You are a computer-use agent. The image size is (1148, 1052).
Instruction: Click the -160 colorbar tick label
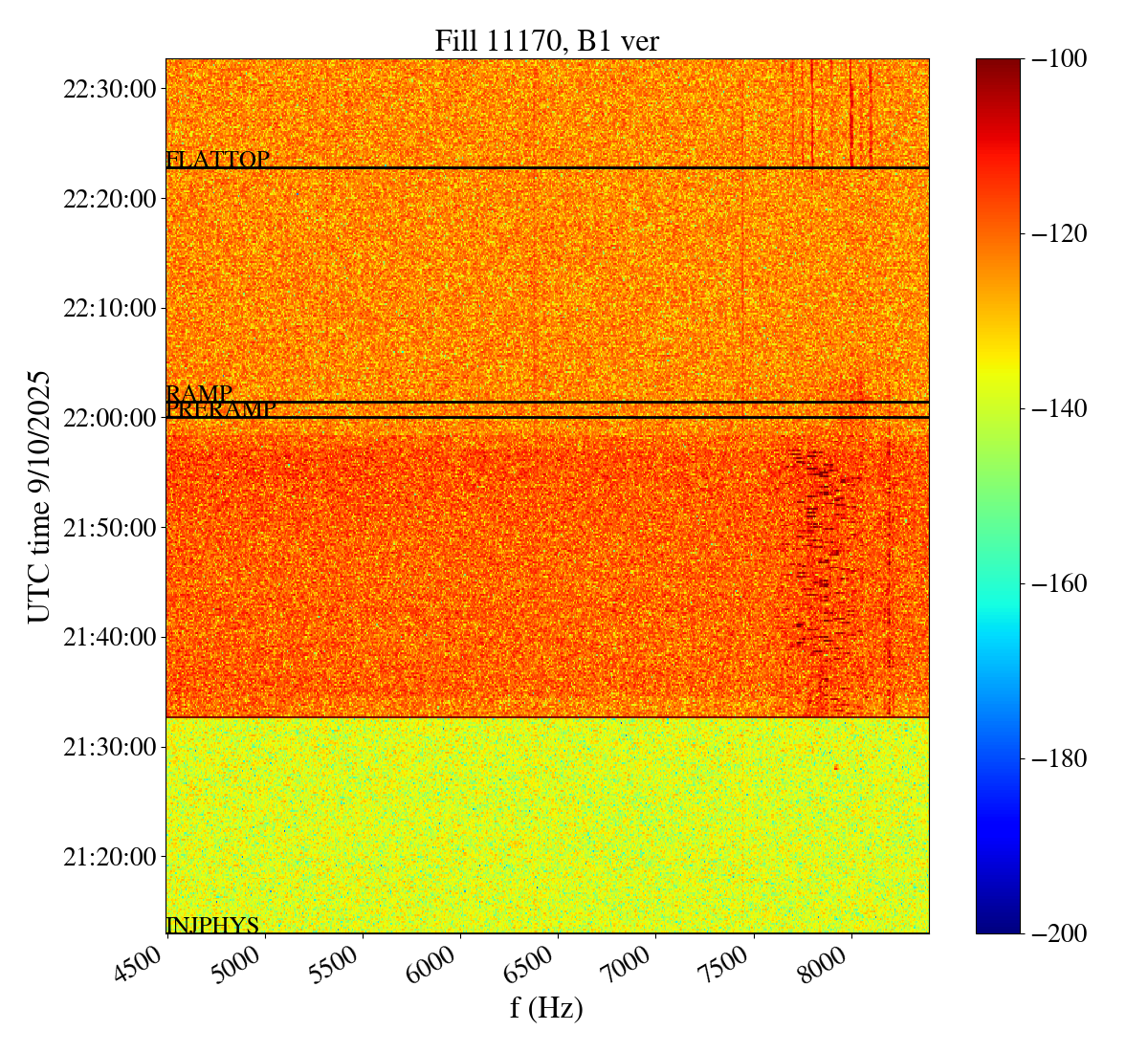coord(1059,583)
